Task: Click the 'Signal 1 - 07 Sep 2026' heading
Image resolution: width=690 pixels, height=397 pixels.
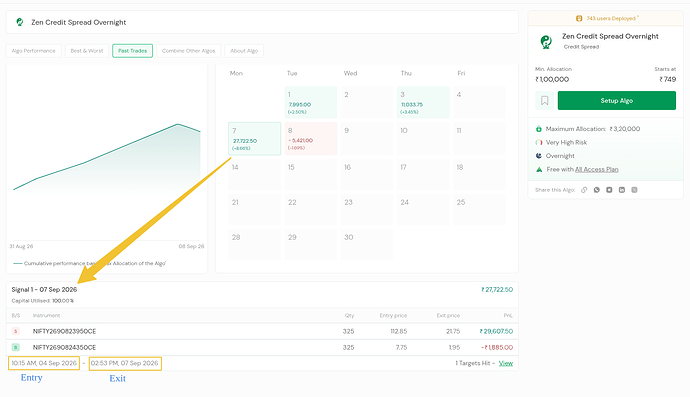Action: [x=44, y=290]
